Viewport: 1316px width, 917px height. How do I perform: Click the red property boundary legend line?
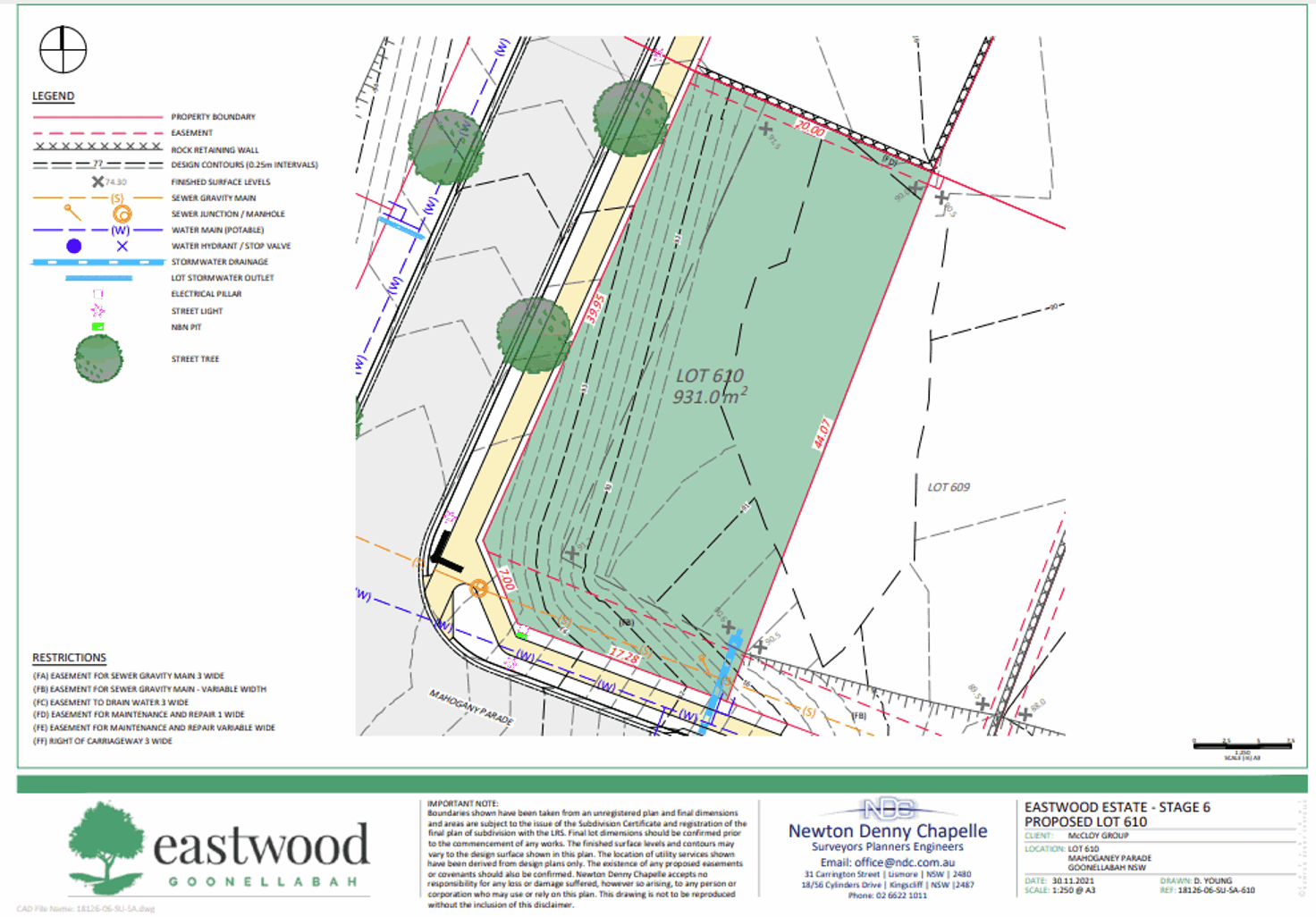98,117
